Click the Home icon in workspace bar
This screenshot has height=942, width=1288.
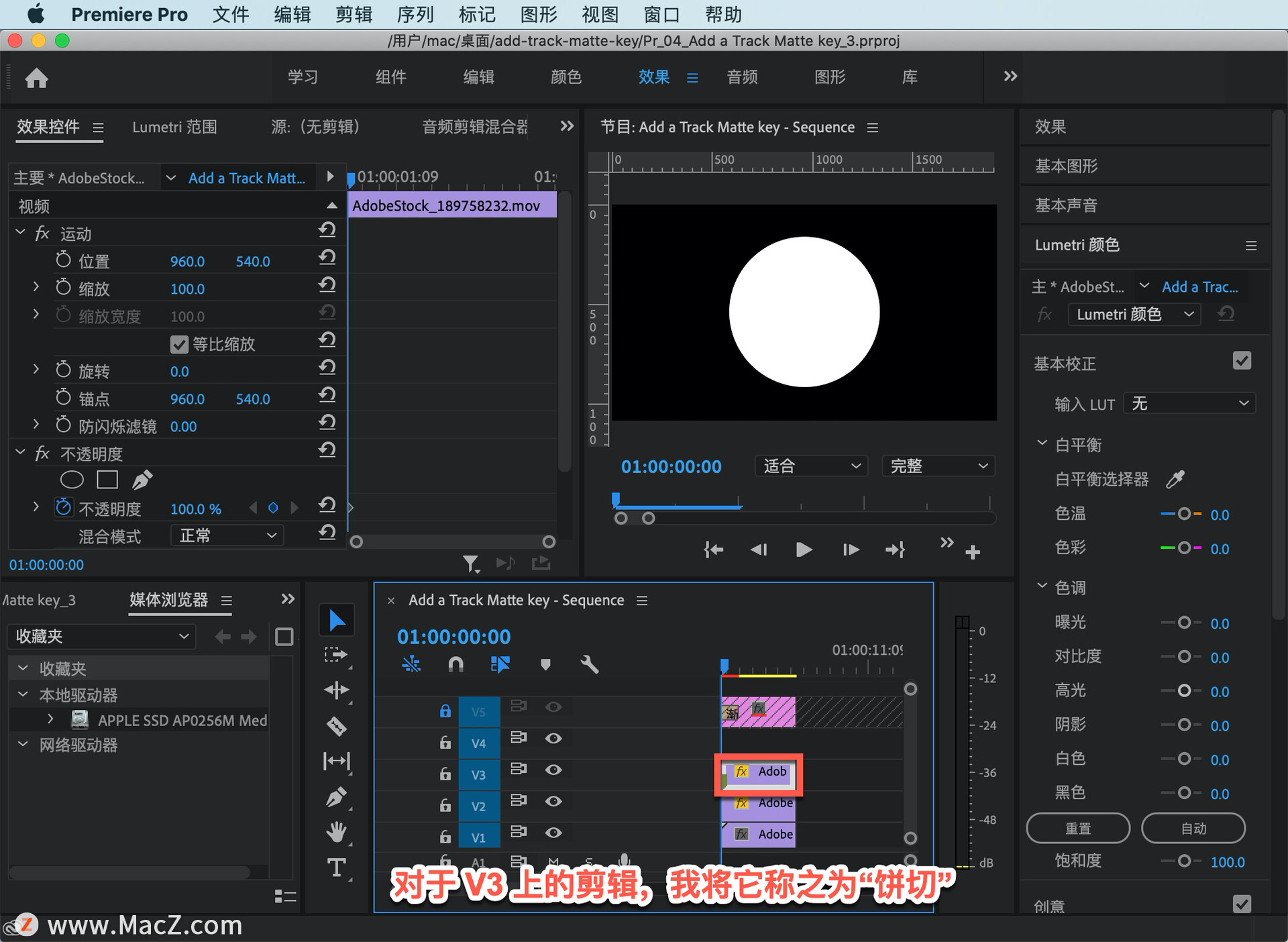tap(36, 78)
